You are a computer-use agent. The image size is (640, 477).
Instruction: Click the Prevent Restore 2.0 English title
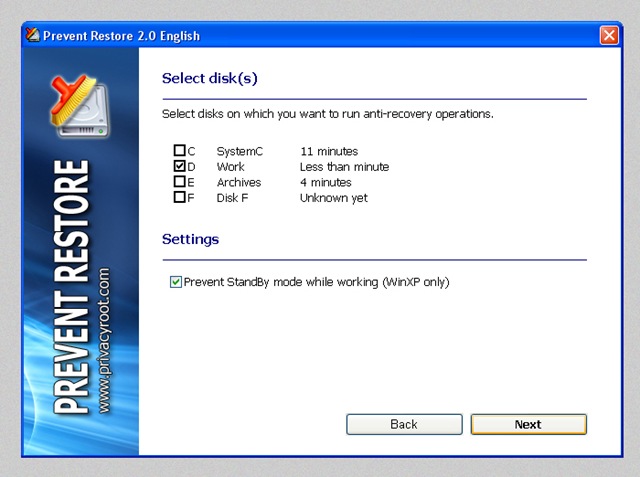click(x=122, y=36)
